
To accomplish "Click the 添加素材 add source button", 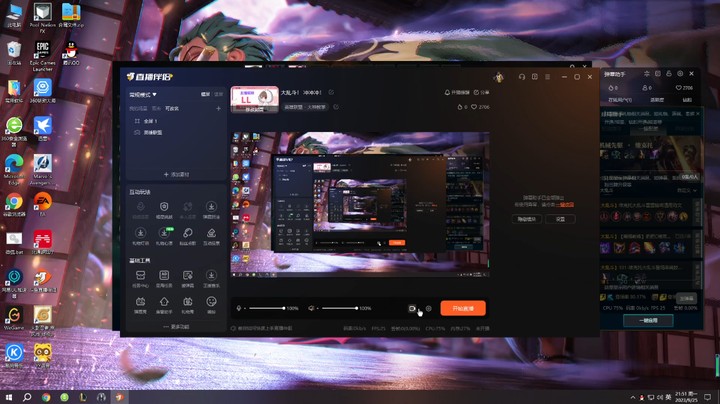I will click(176, 174).
